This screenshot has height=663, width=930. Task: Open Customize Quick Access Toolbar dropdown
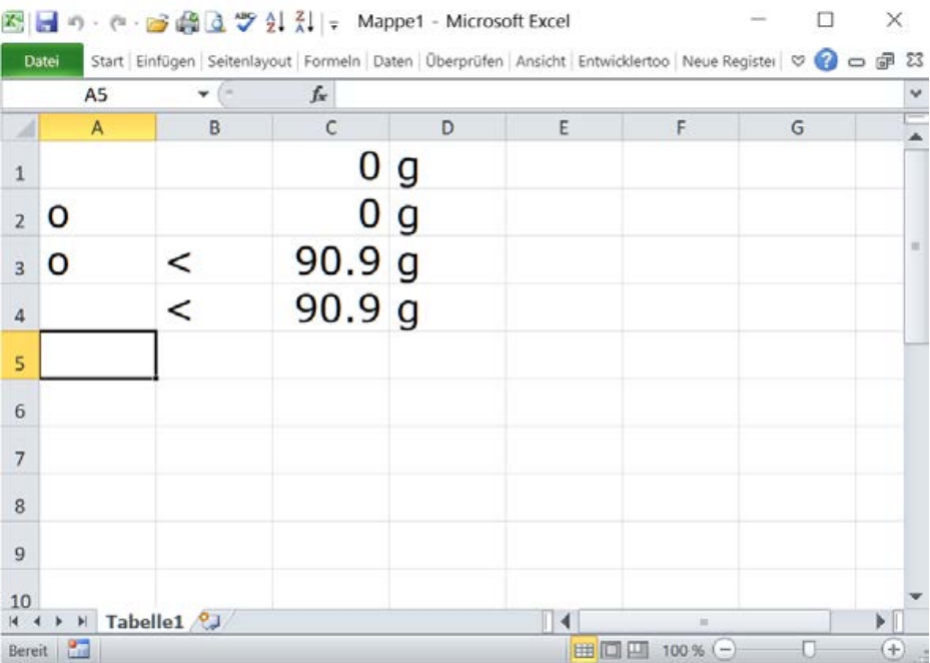333,22
